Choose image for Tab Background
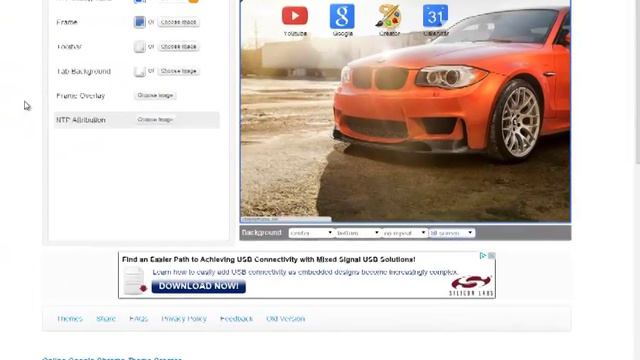 (179, 71)
